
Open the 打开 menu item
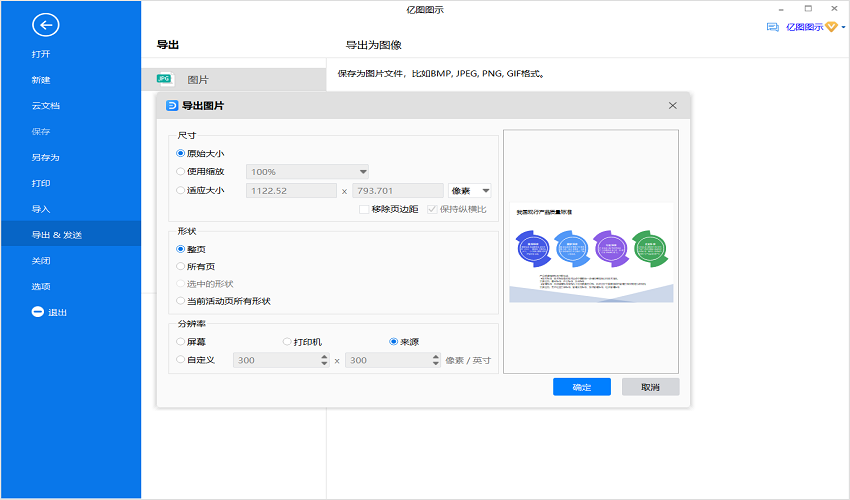tap(41, 54)
